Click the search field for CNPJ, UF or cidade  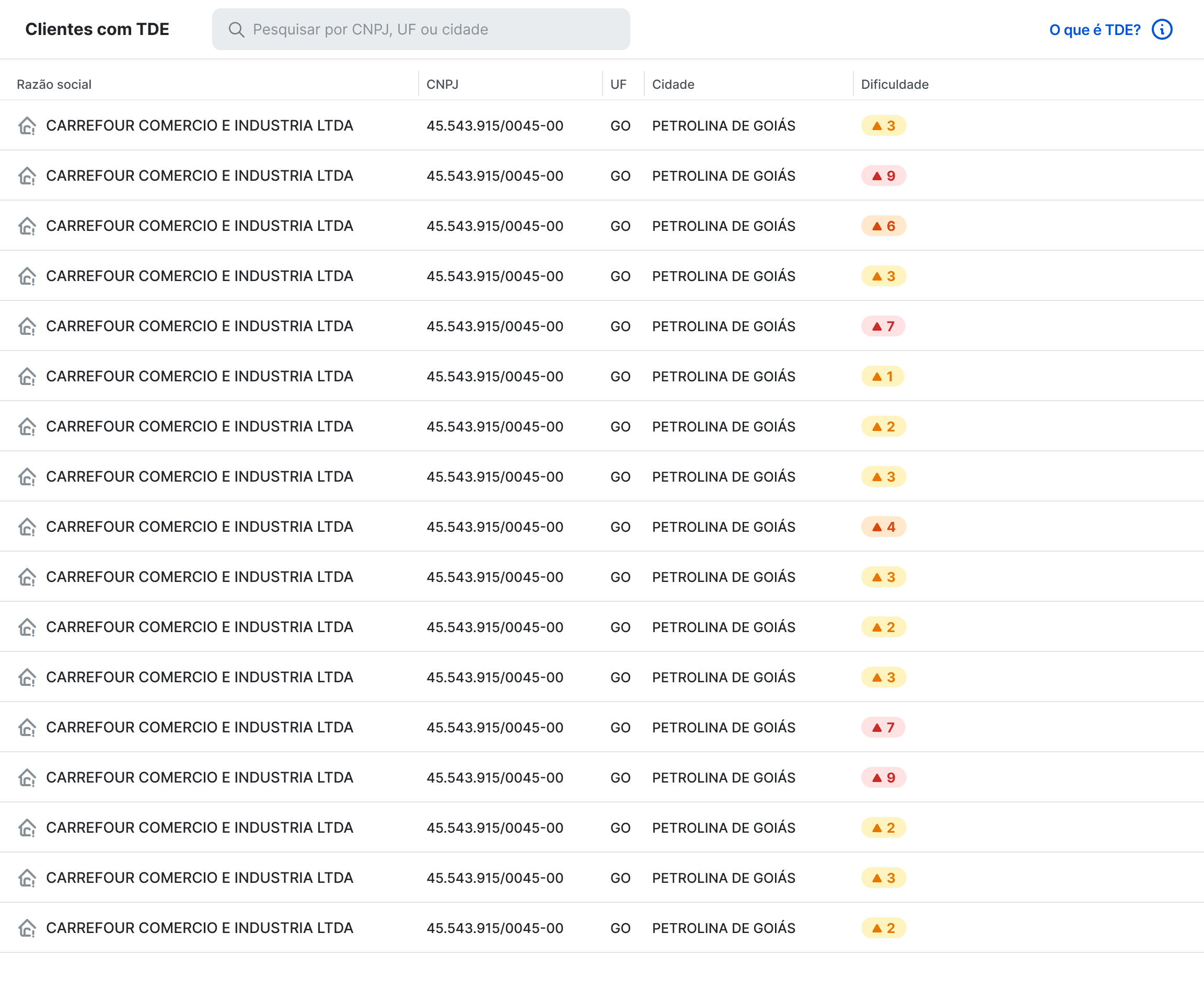[421, 29]
